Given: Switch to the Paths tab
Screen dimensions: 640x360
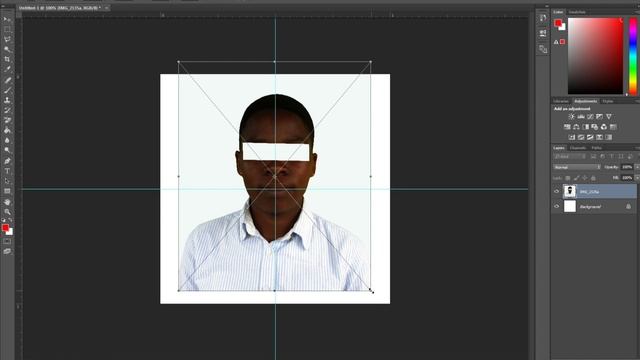Looking at the screenshot, I should [x=597, y=148].
